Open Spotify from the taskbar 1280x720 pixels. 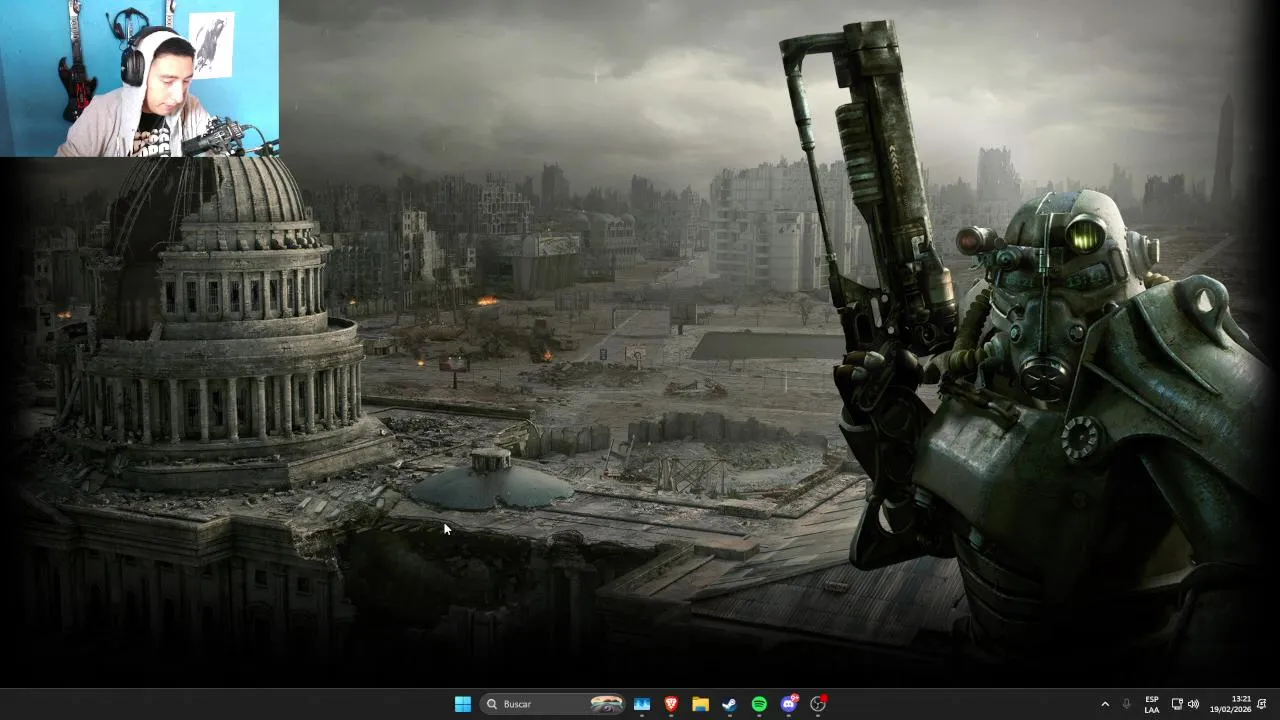pyautogui.click(x=759, y=704)
